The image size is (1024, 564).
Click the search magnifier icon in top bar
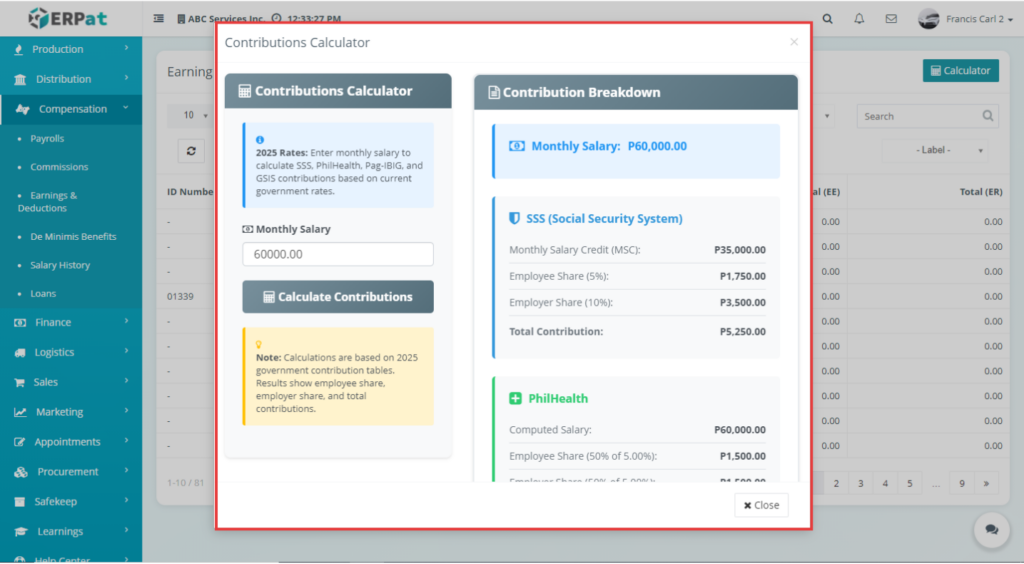[827, 19]
